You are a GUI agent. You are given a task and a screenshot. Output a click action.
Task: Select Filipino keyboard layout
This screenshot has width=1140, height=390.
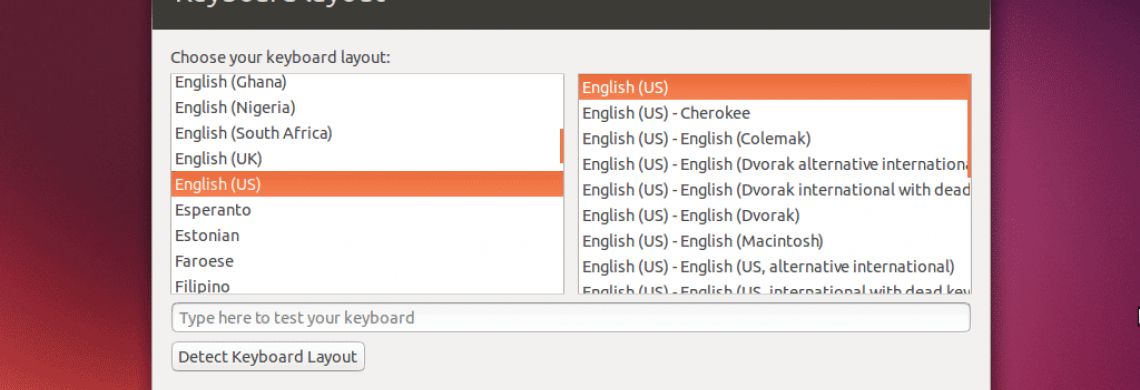pos(366,284)
